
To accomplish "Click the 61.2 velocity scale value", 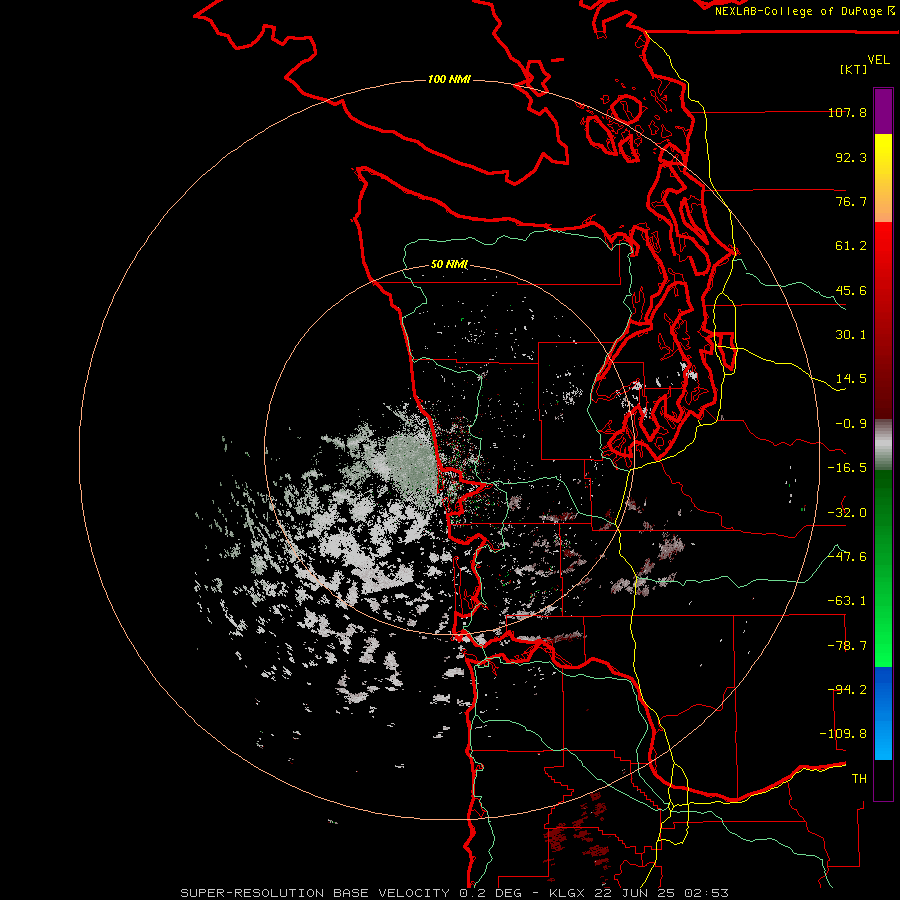I will click(851, 246).
